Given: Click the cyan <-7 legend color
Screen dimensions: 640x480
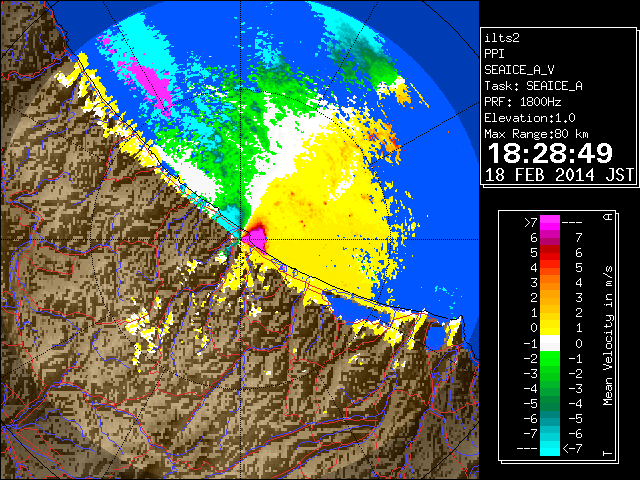Looking at the screenshot, I should click(x=550, y=448).
